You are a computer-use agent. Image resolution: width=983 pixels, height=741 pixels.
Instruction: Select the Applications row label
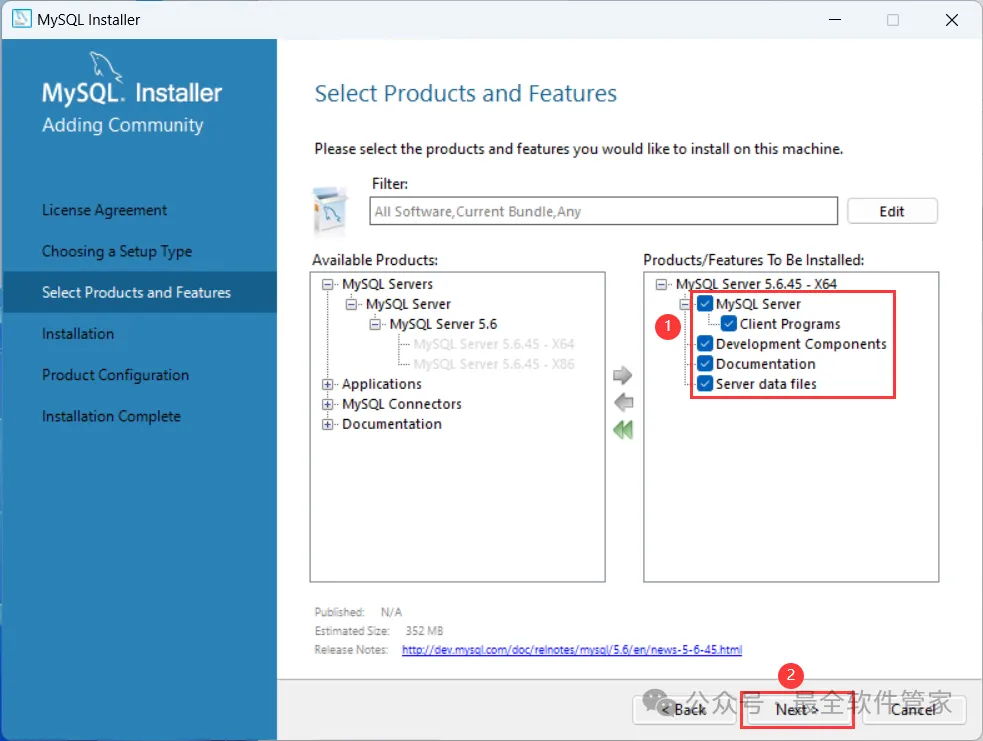click(x=382, y=384)
